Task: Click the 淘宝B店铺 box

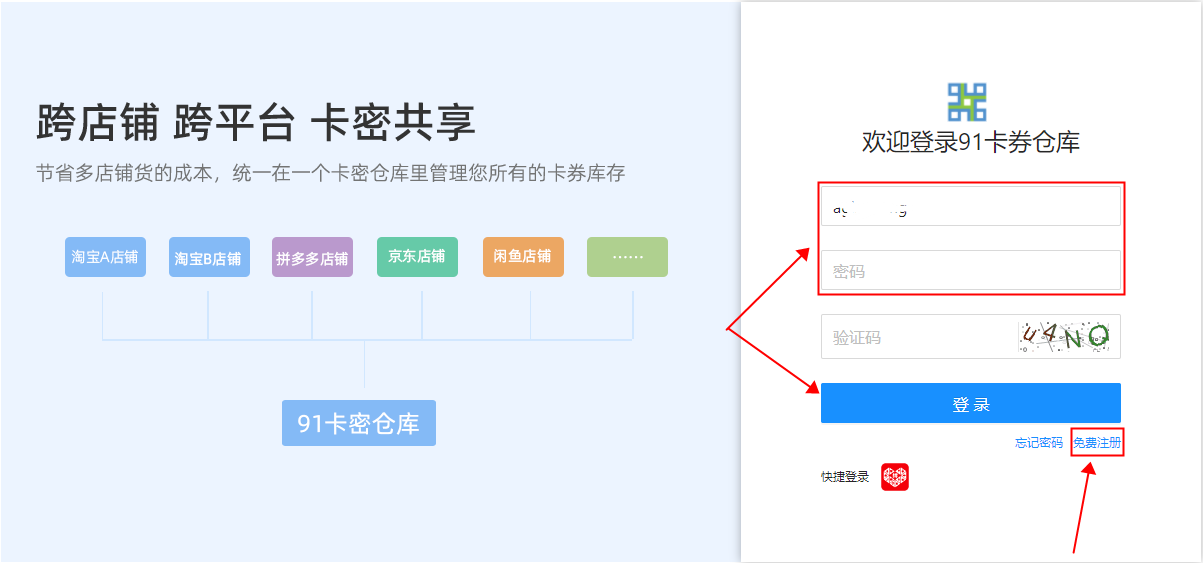Action: click(x=208, y=257)
